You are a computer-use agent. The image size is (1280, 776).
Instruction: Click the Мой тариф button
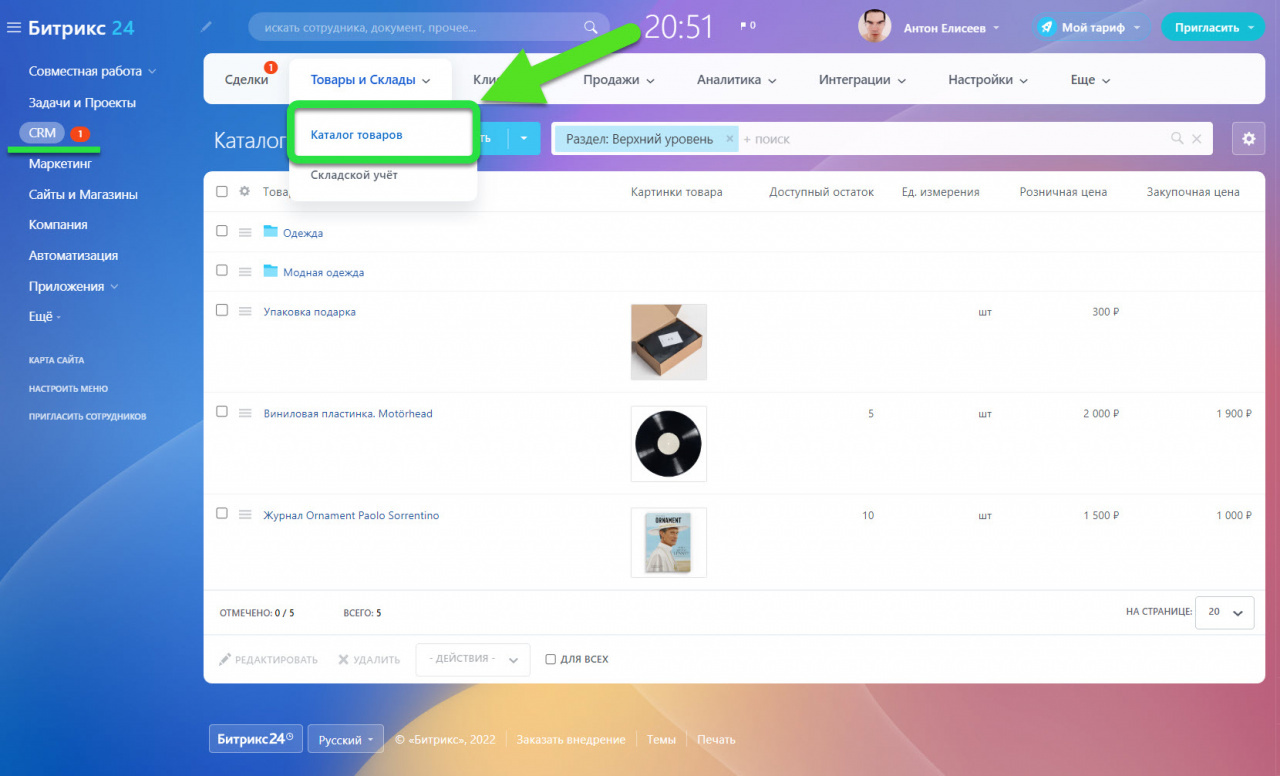[x=1091, y=28]
